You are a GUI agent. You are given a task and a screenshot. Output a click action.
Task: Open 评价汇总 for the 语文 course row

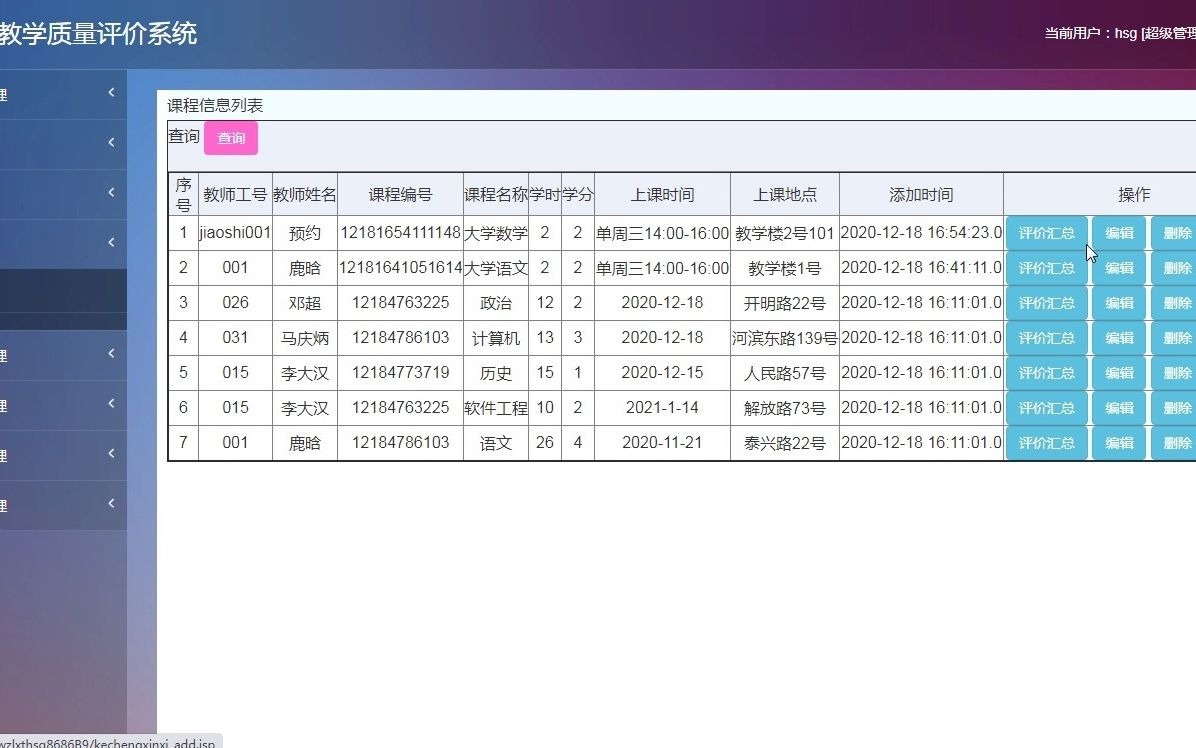click(x=1046, y=444)
